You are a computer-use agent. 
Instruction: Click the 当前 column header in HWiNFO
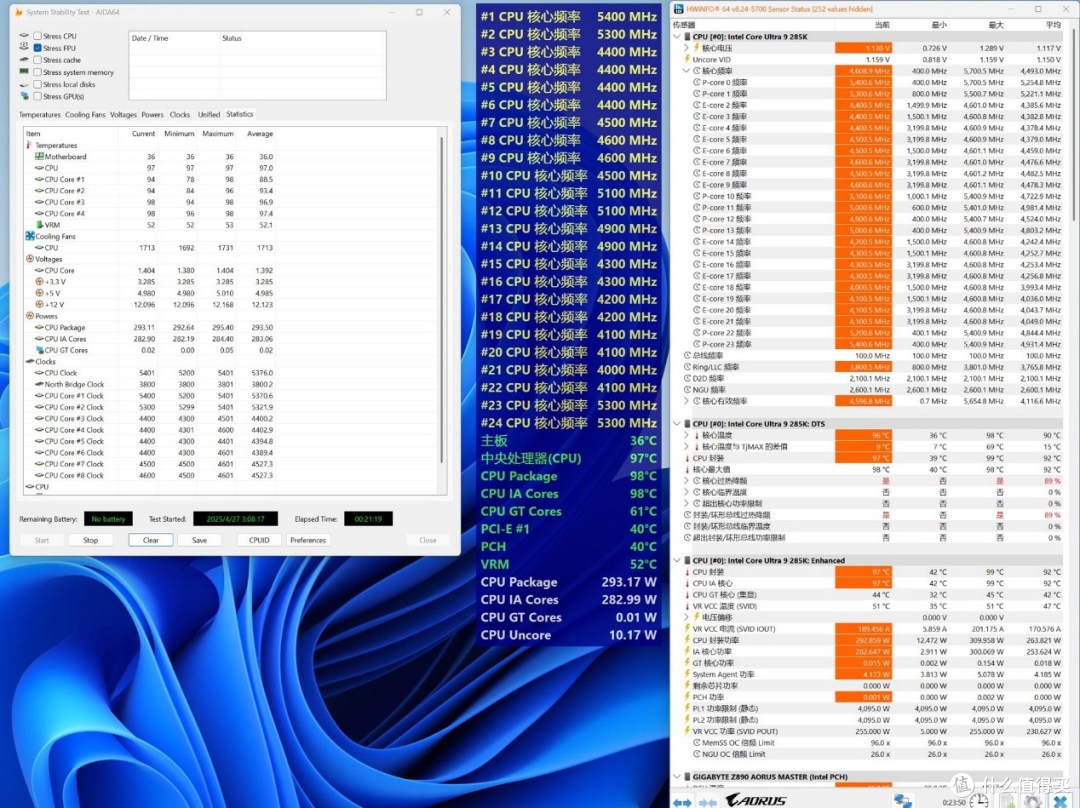[882, 25]
